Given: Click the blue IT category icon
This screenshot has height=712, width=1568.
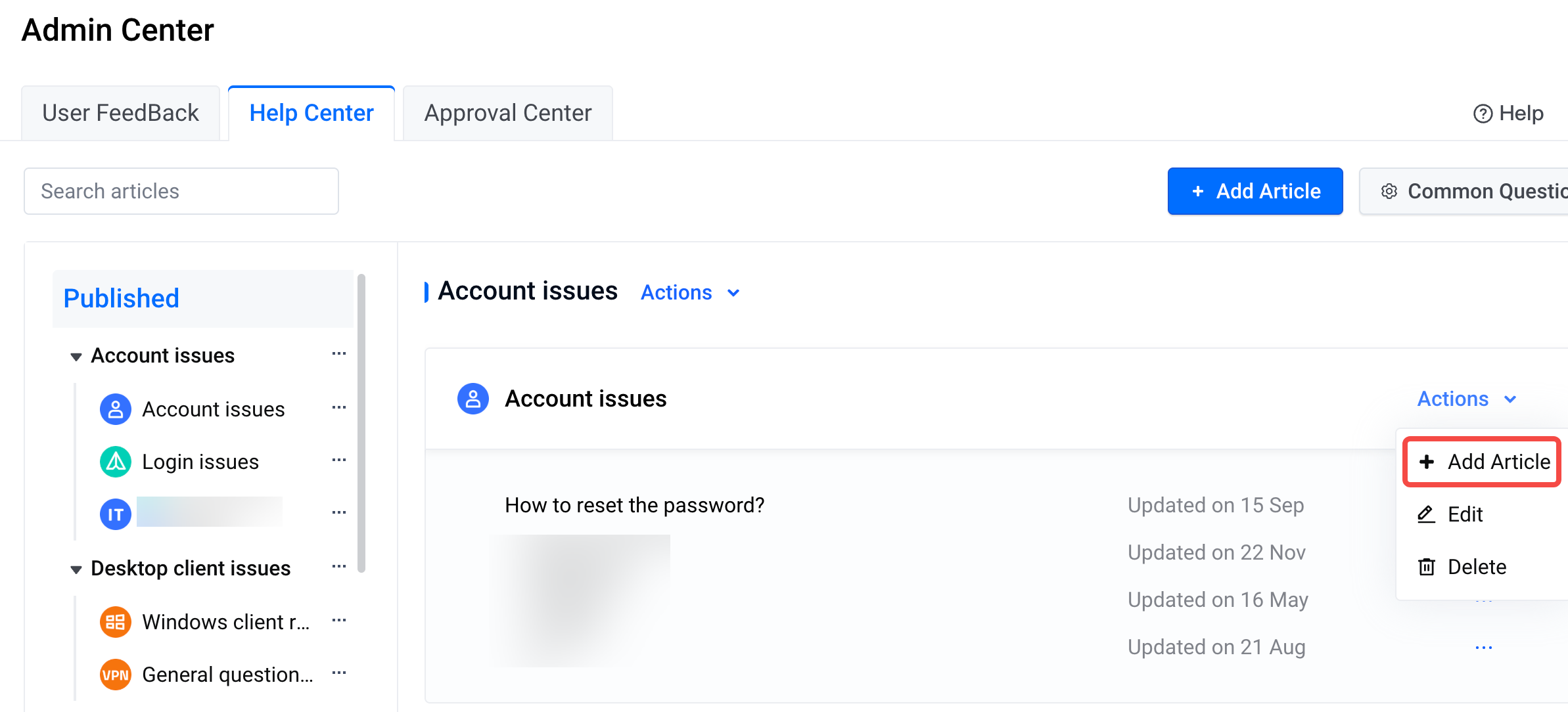Looking at the screenshot, I should pos(116,514).
